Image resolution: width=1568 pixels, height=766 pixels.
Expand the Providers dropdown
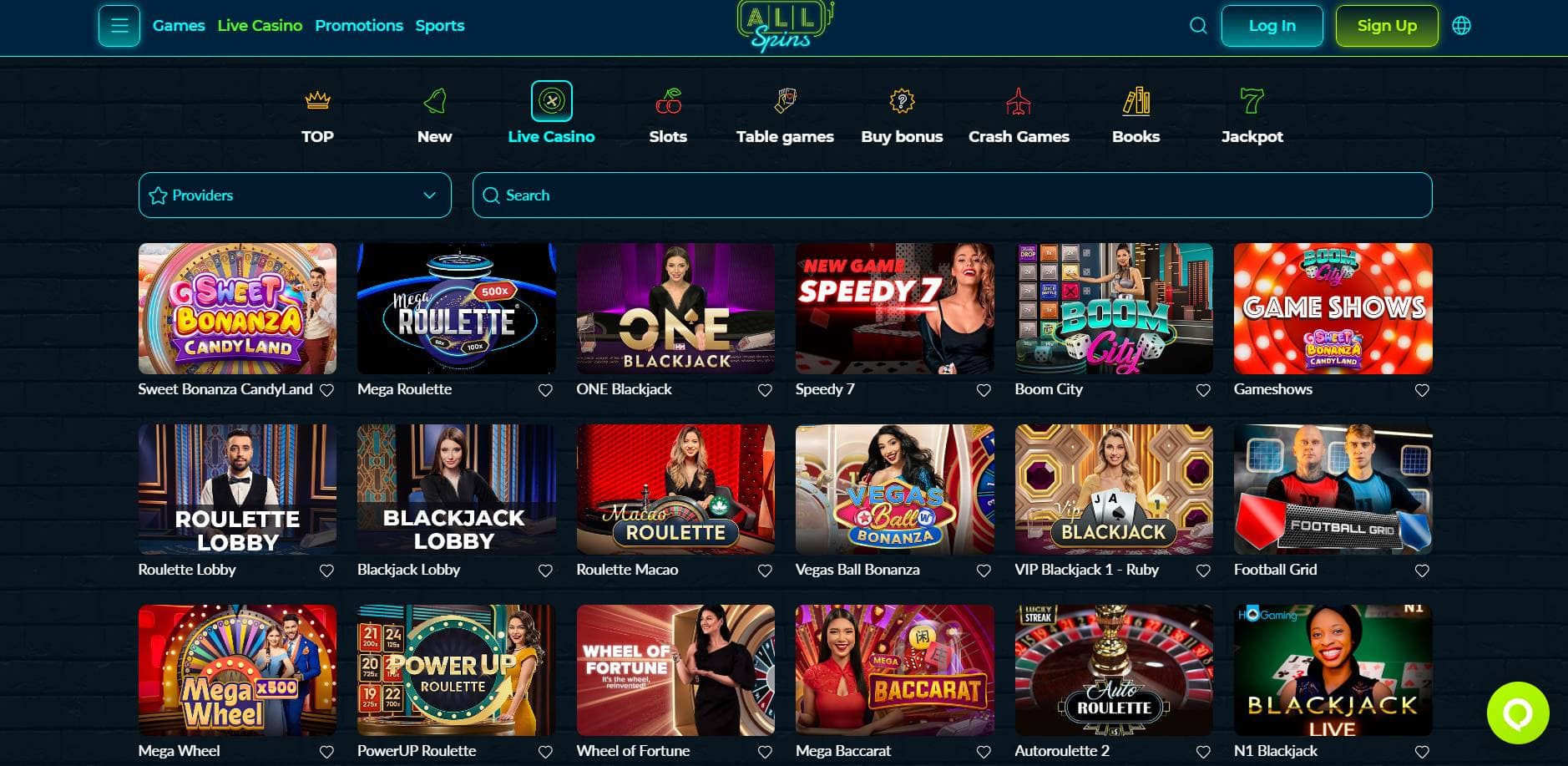[295, 195]
